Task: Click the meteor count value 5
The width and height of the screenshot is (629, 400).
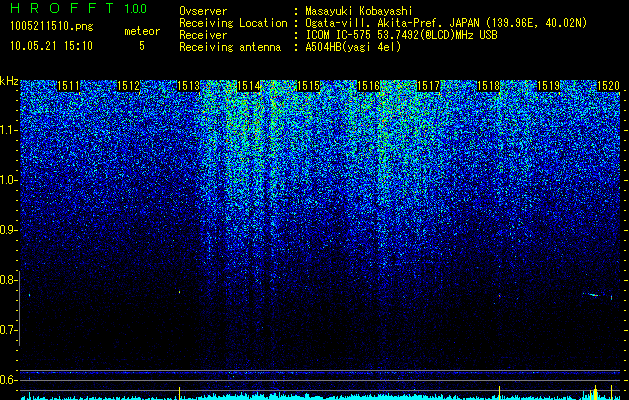Action: tap(142, 46)
